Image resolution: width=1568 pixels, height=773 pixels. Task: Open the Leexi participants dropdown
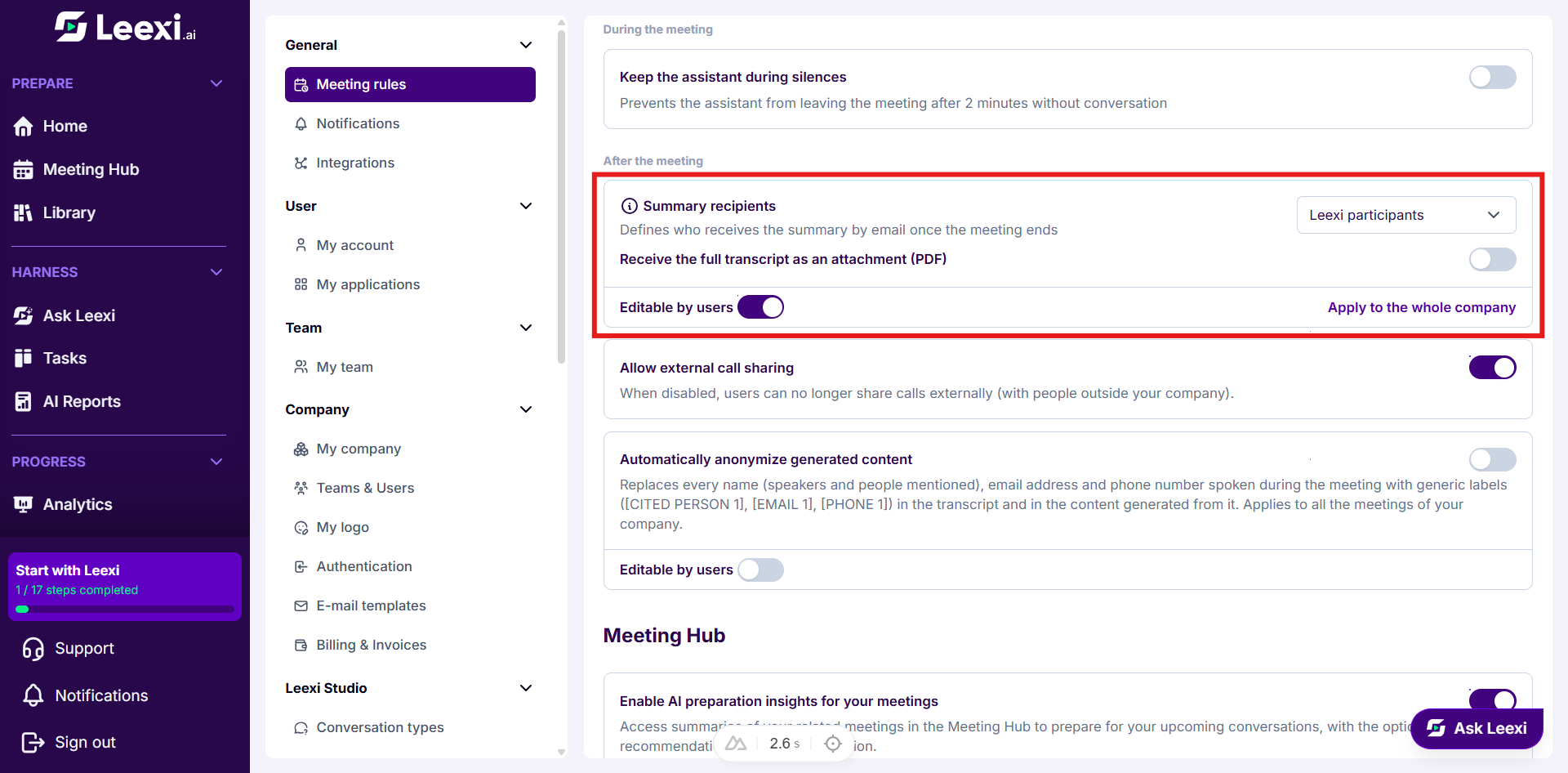[1406, 215]
